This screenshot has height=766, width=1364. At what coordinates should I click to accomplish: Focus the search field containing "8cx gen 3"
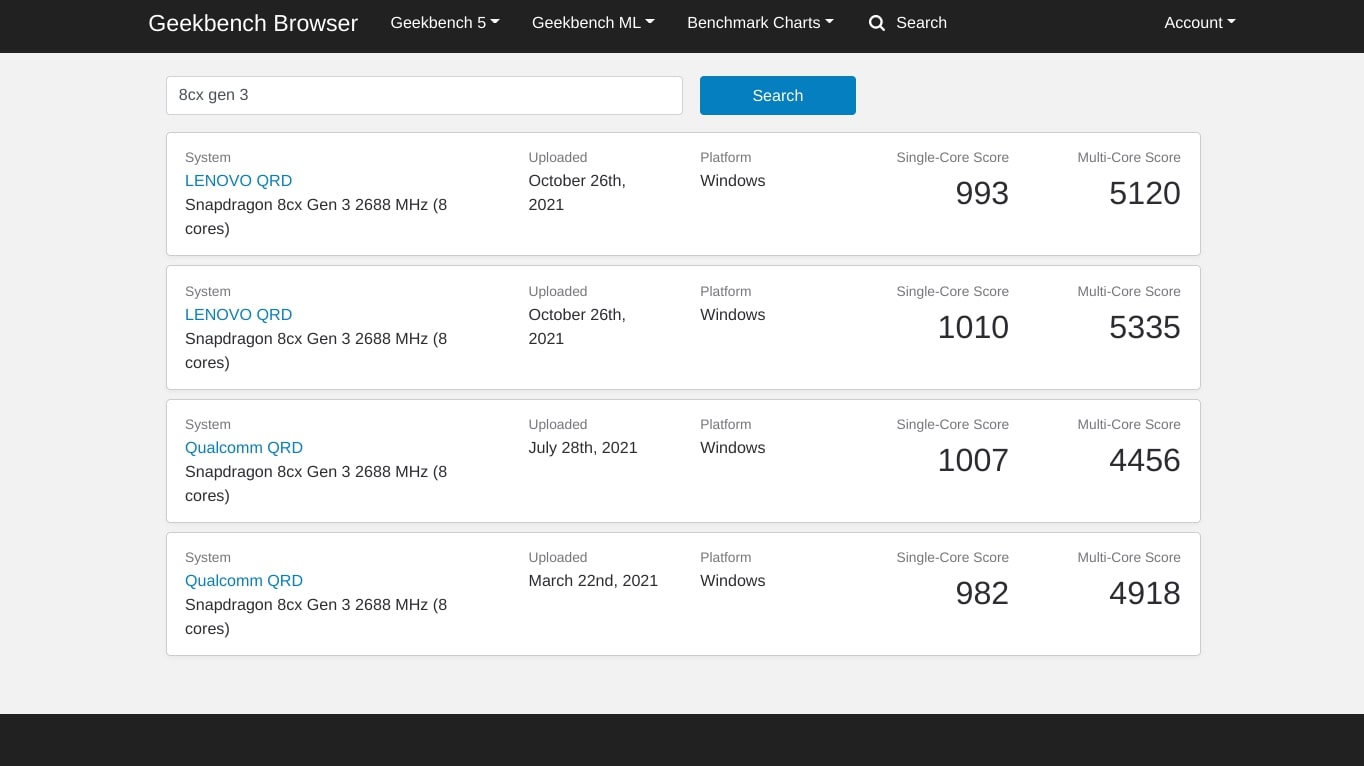pos(424,96)
